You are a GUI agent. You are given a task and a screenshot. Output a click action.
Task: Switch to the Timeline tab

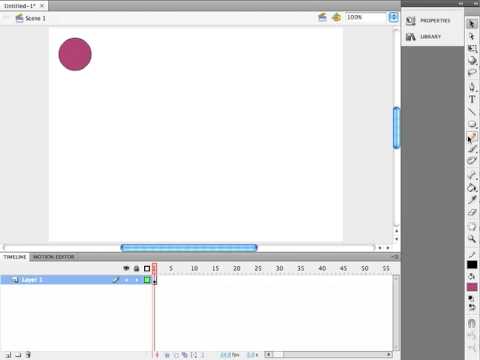click(15, 257)
